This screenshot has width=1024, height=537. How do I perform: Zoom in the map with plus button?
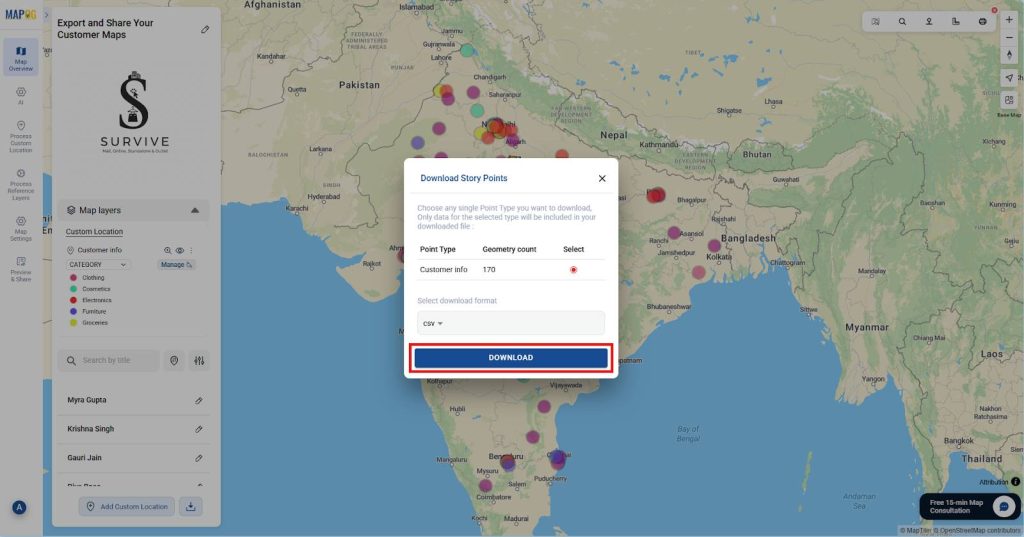(1008, 21)
